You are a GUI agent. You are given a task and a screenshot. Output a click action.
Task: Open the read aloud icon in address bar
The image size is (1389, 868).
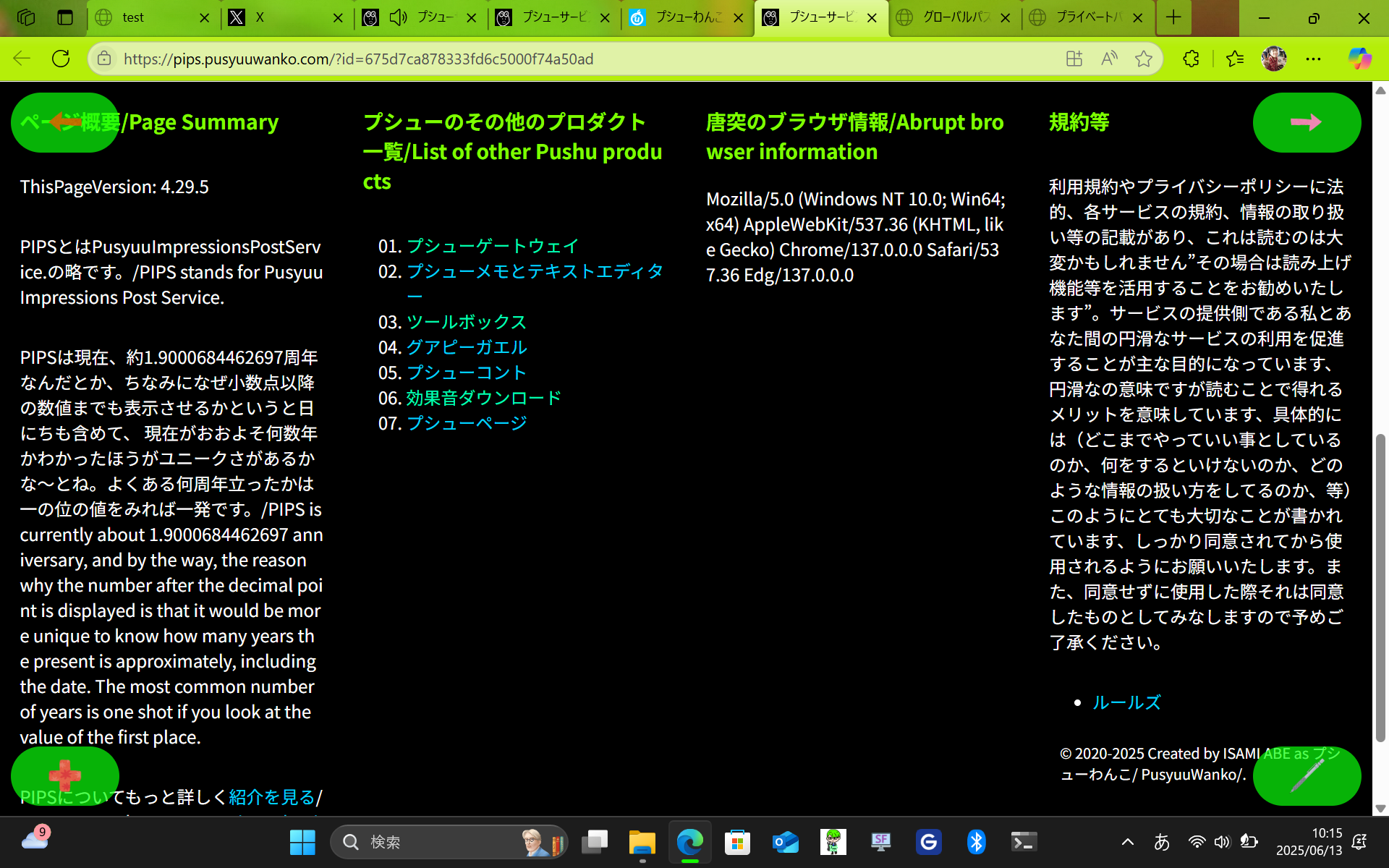coord(1109,59)
